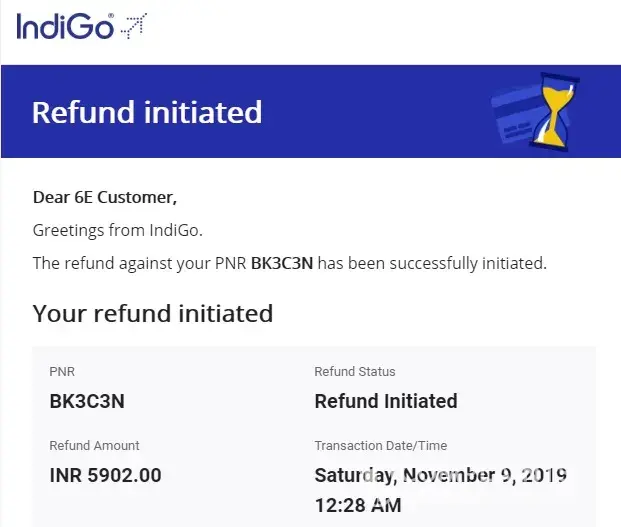Click the airplane icon beside IndiGo
The image size is (621, 527).
tap(133, 27)
